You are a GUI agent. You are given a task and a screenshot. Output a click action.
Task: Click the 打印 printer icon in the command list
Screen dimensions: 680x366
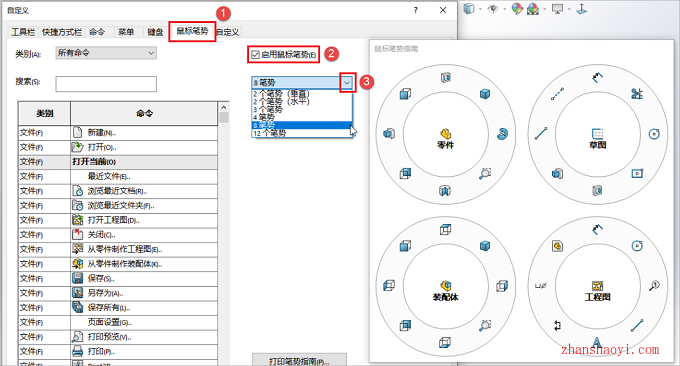(x=78, y=351)
